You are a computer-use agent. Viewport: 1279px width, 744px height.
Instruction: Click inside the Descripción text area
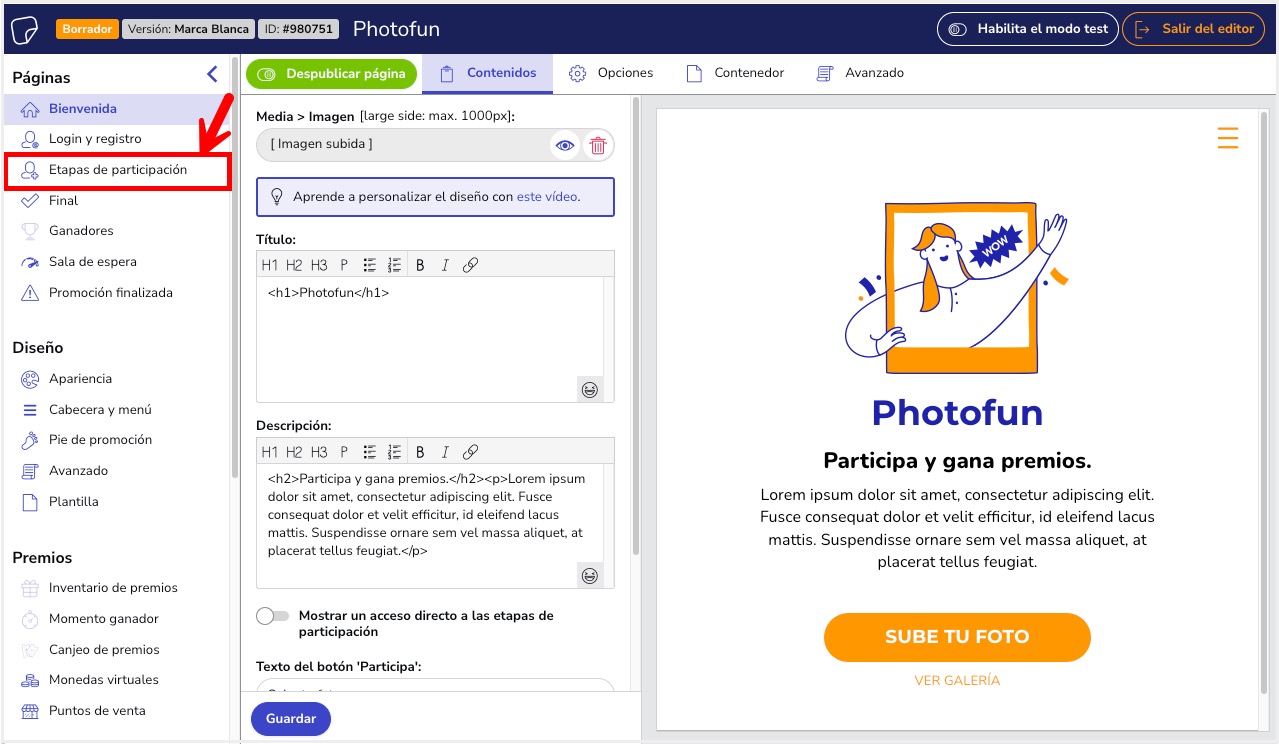tap(431, 525)
